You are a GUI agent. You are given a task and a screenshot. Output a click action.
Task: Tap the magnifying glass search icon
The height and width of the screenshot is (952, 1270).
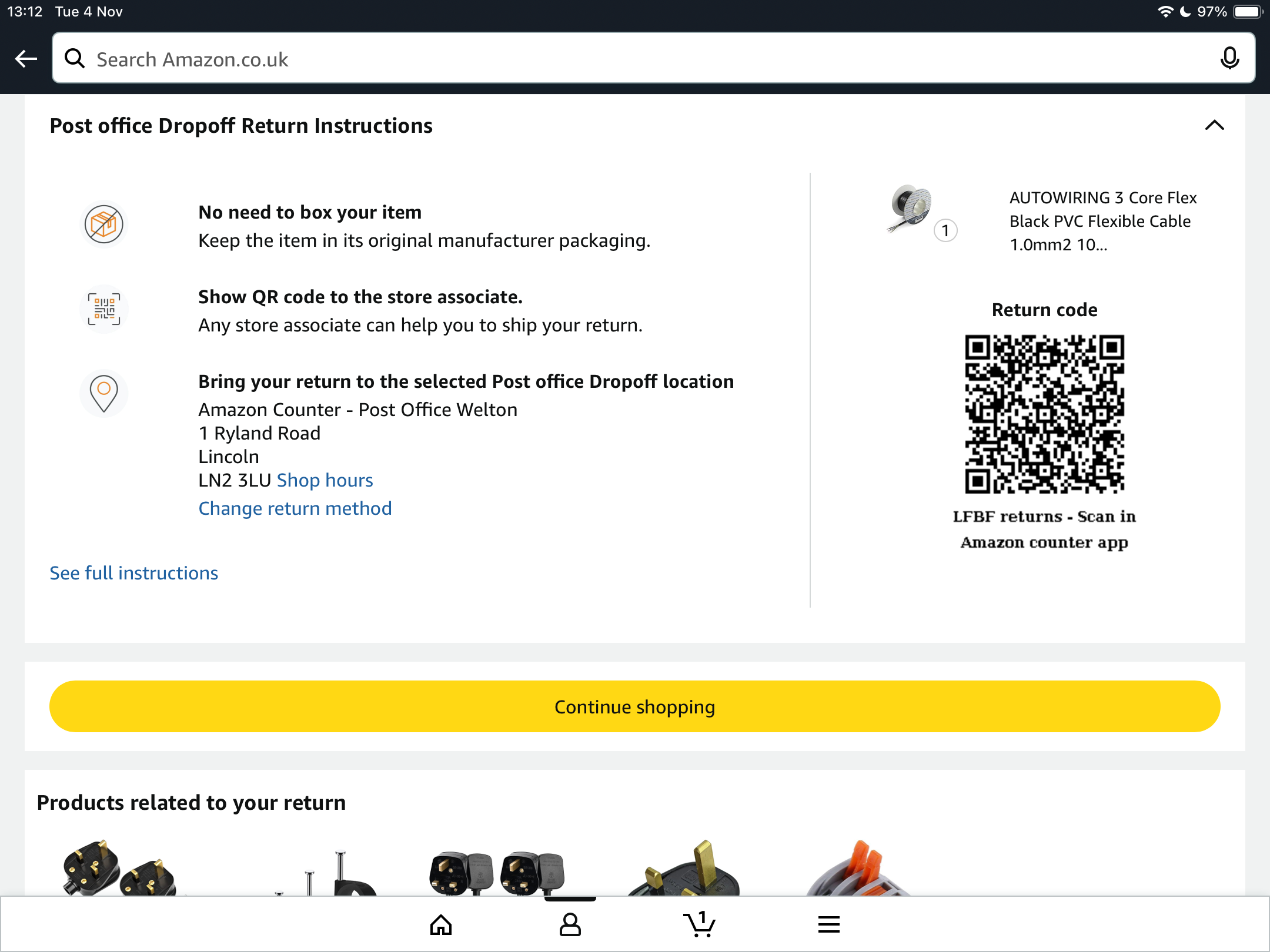pos(75,59)
